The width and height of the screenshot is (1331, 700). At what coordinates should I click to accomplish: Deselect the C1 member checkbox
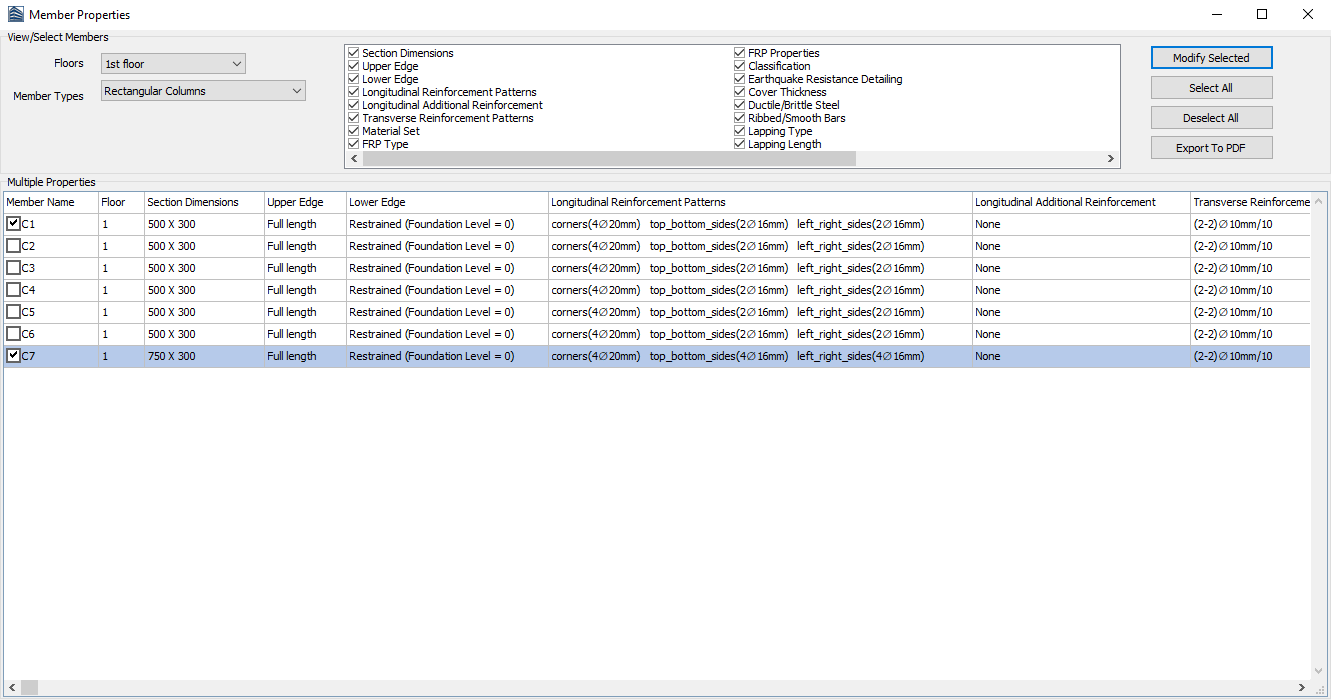tap(13, 224)
